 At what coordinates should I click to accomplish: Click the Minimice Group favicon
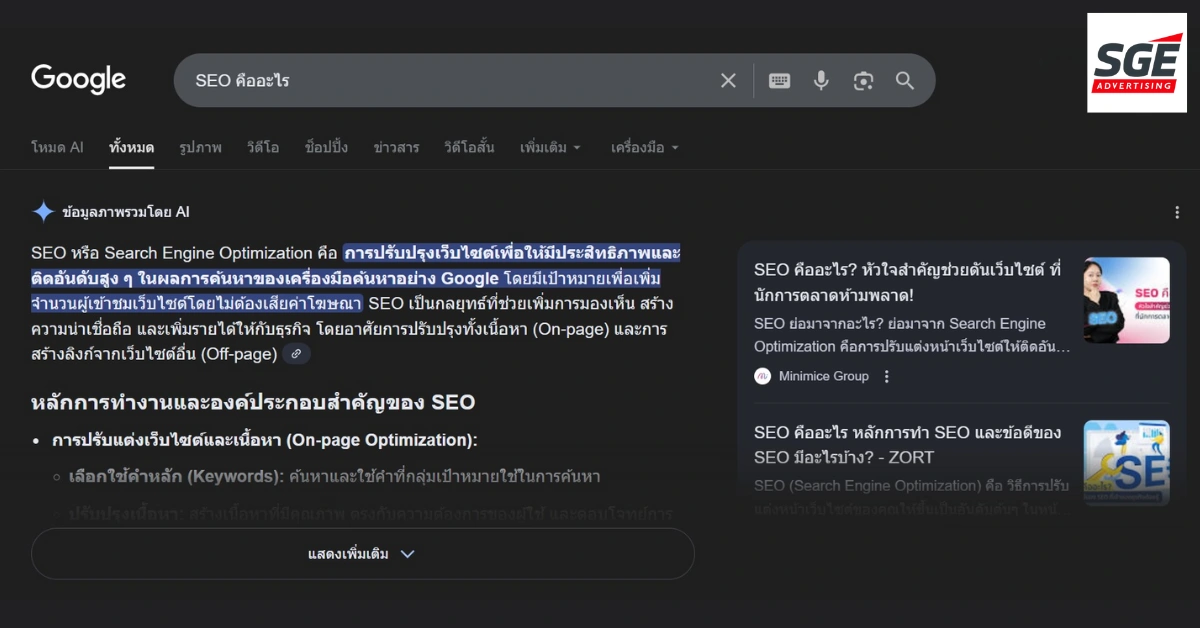(763, 376)
